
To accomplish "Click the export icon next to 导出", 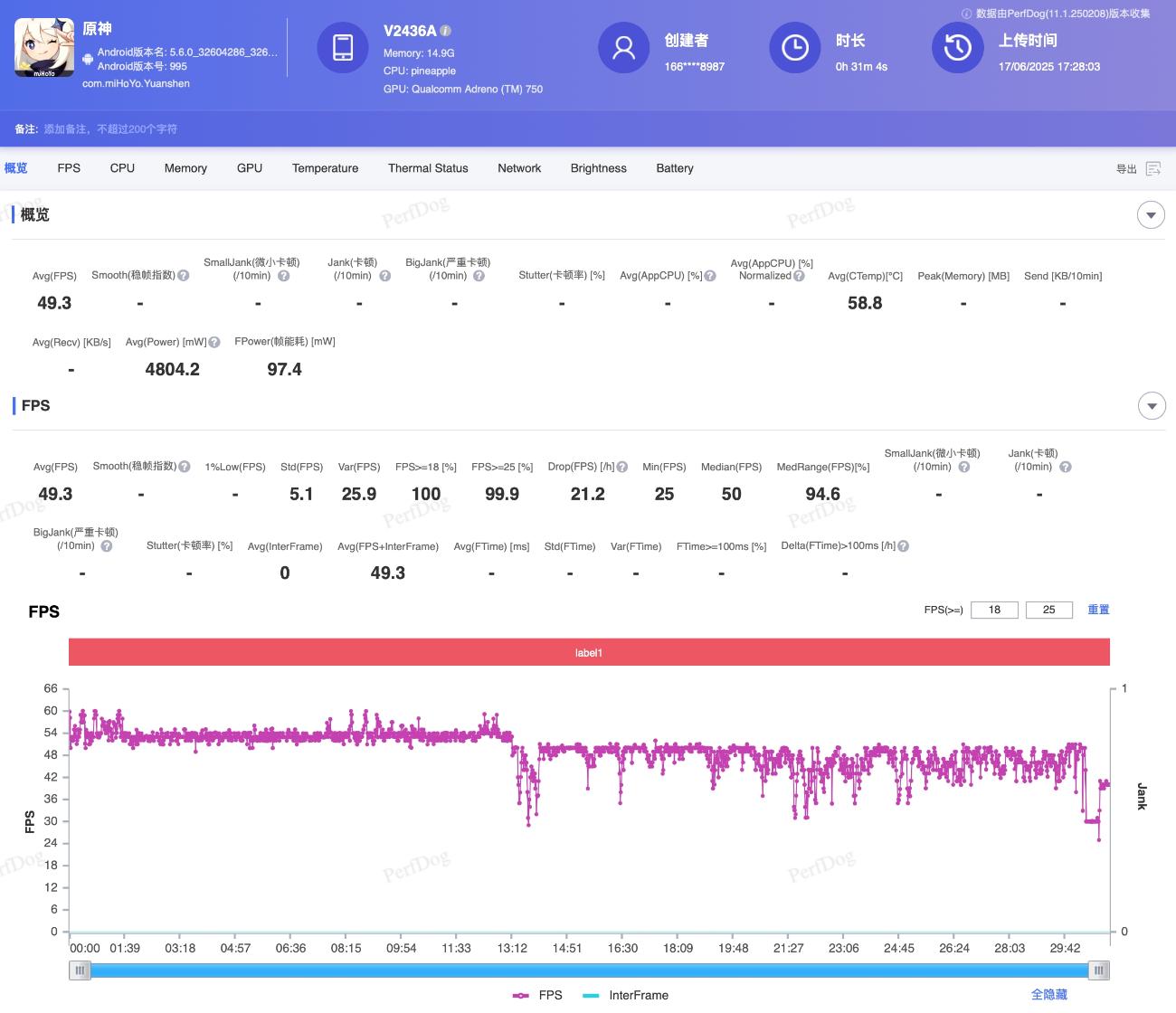I will click(1153, 169).
